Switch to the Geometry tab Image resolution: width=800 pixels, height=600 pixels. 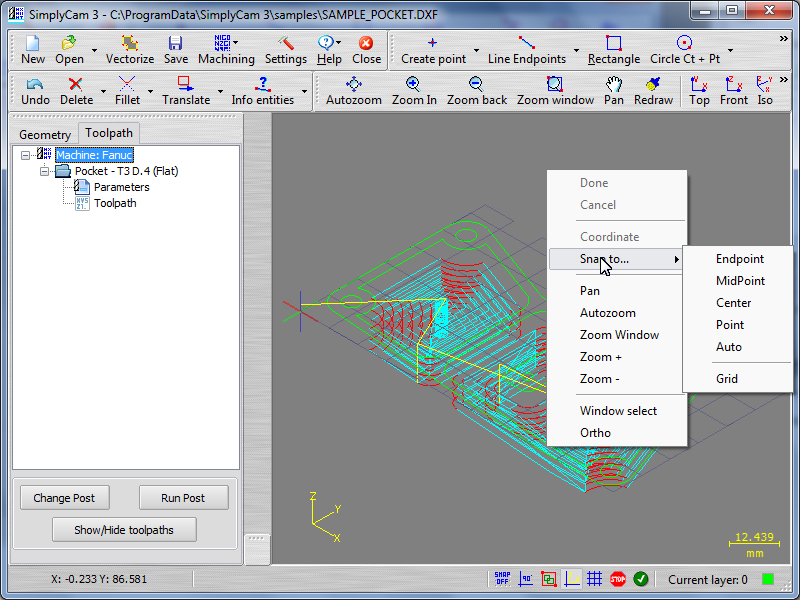45,135
